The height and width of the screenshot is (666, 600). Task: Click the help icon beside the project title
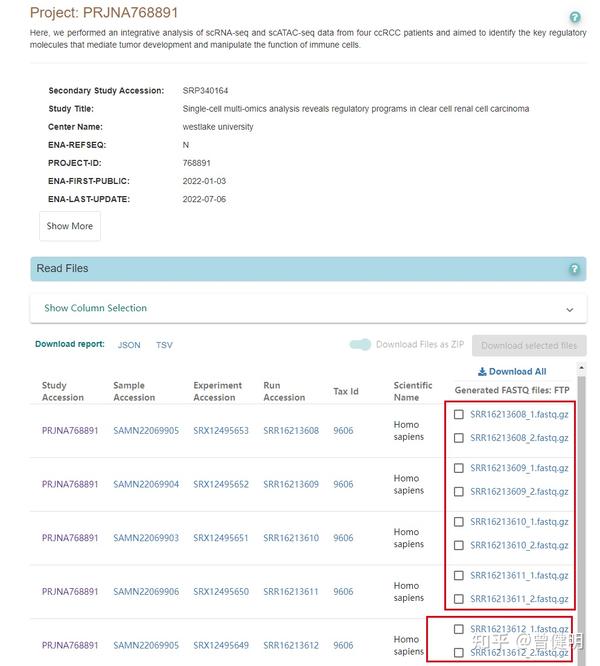tap(575, 17)
